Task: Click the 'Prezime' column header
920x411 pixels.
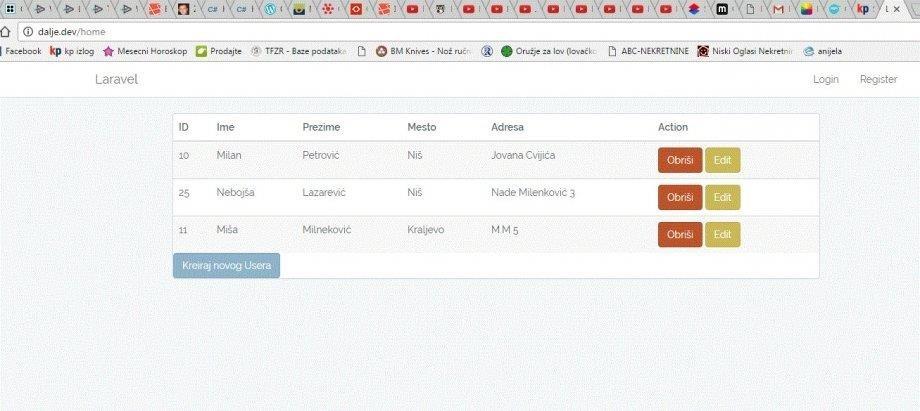Action: pyautogui.click(x=321, y=127)
